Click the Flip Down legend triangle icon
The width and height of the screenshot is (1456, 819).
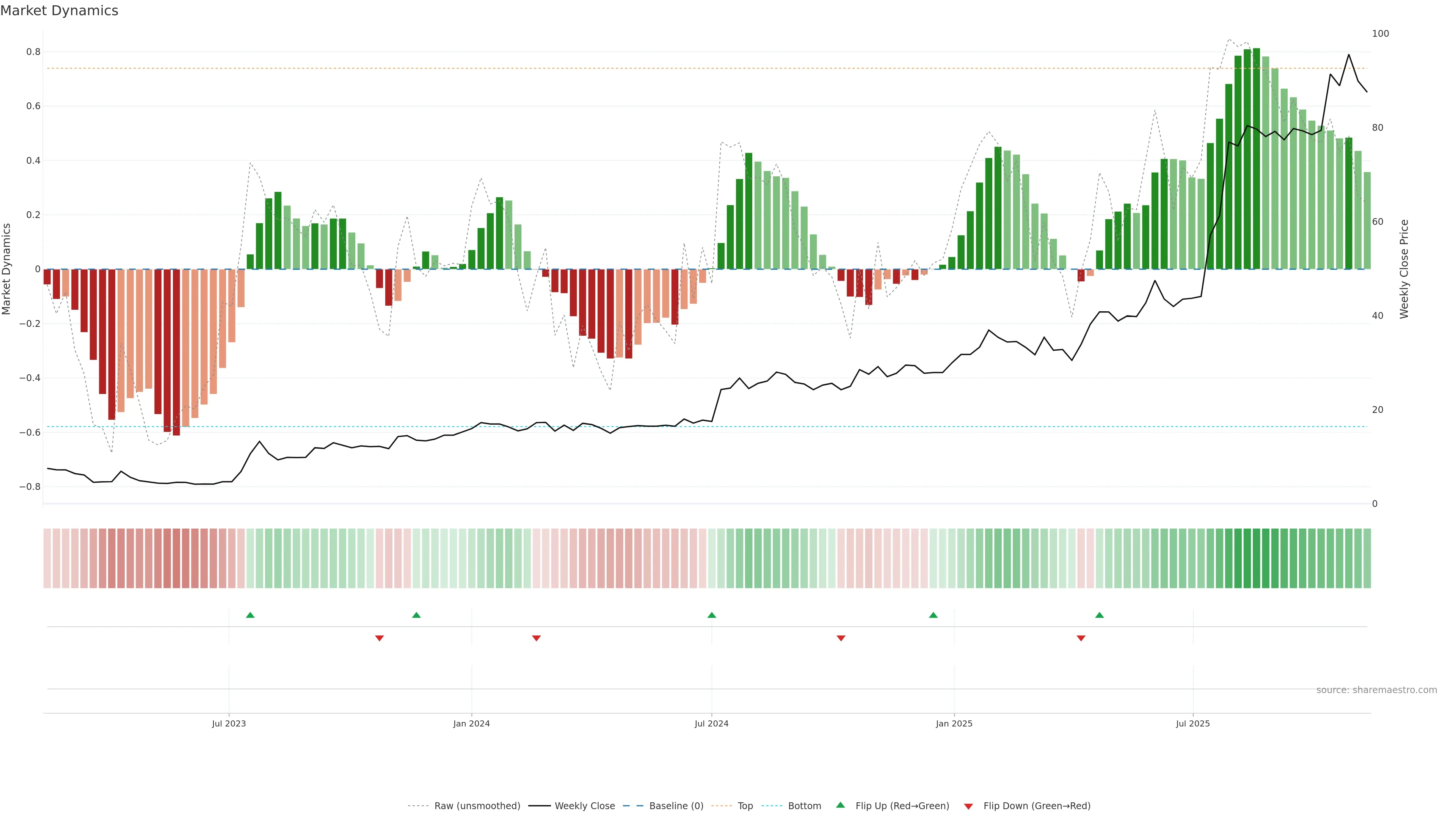pos(968,806)
